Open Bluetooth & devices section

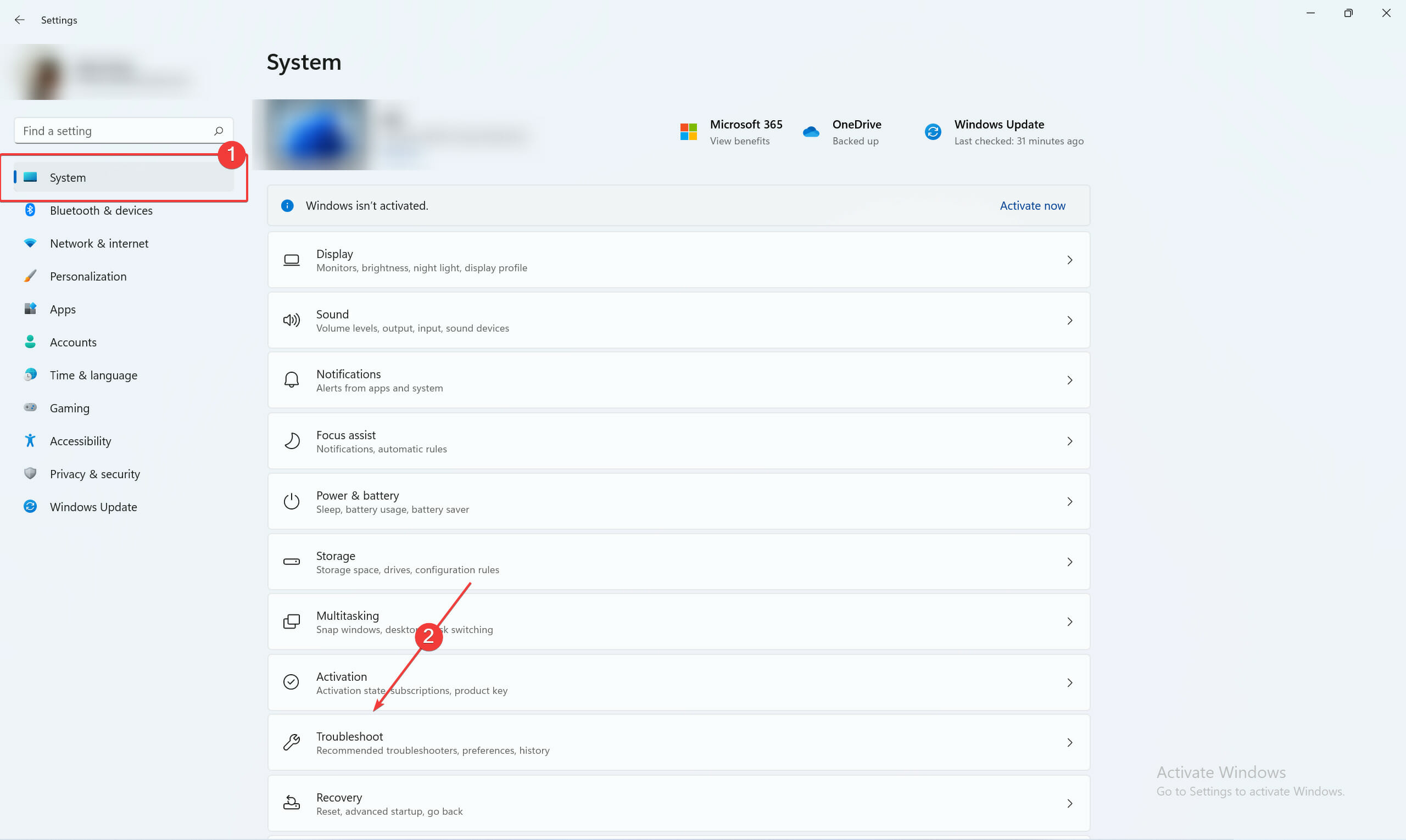[x=124, y=210]
